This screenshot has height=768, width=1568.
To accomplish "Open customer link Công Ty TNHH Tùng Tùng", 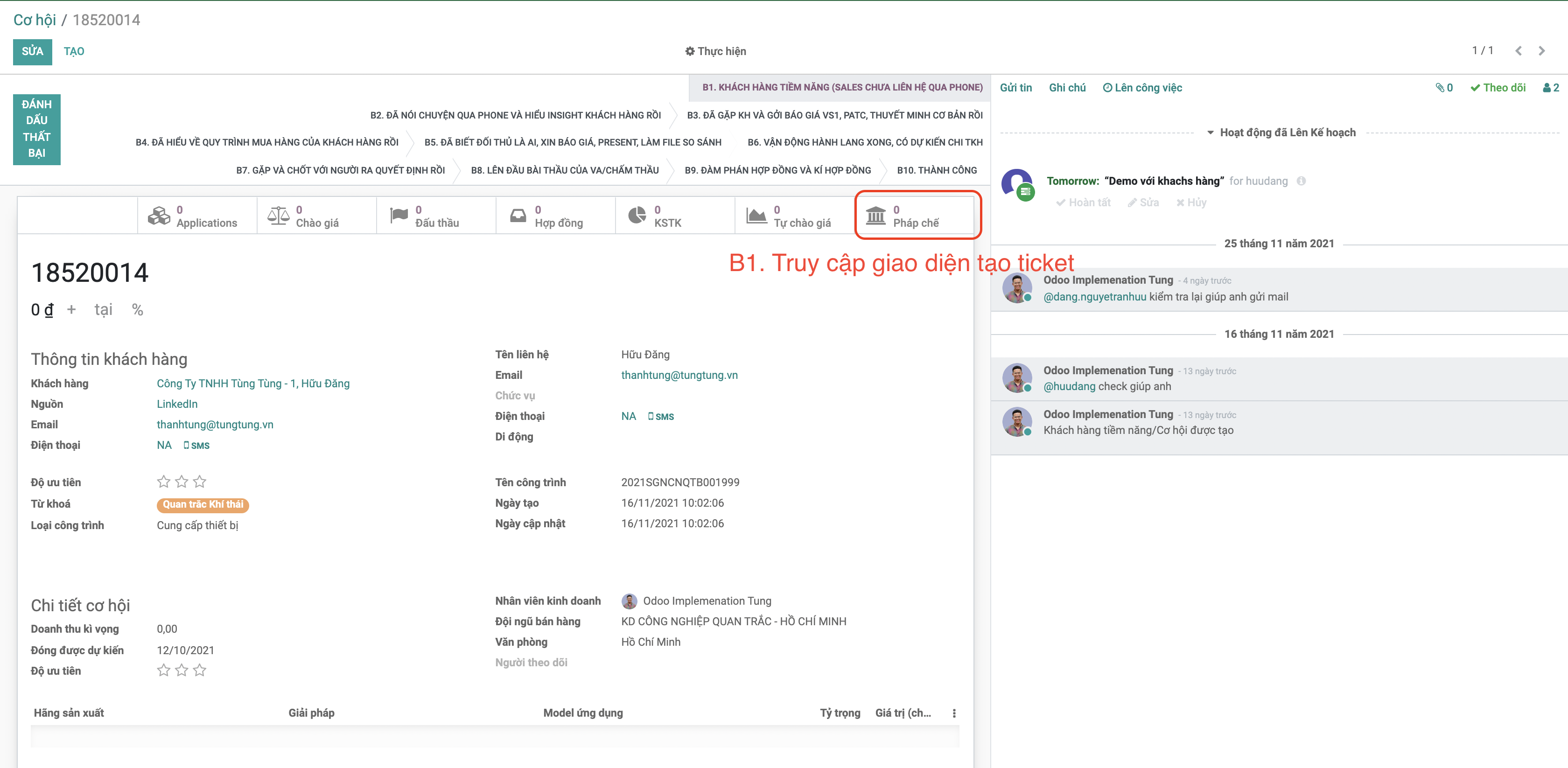I will click(252, 384).
